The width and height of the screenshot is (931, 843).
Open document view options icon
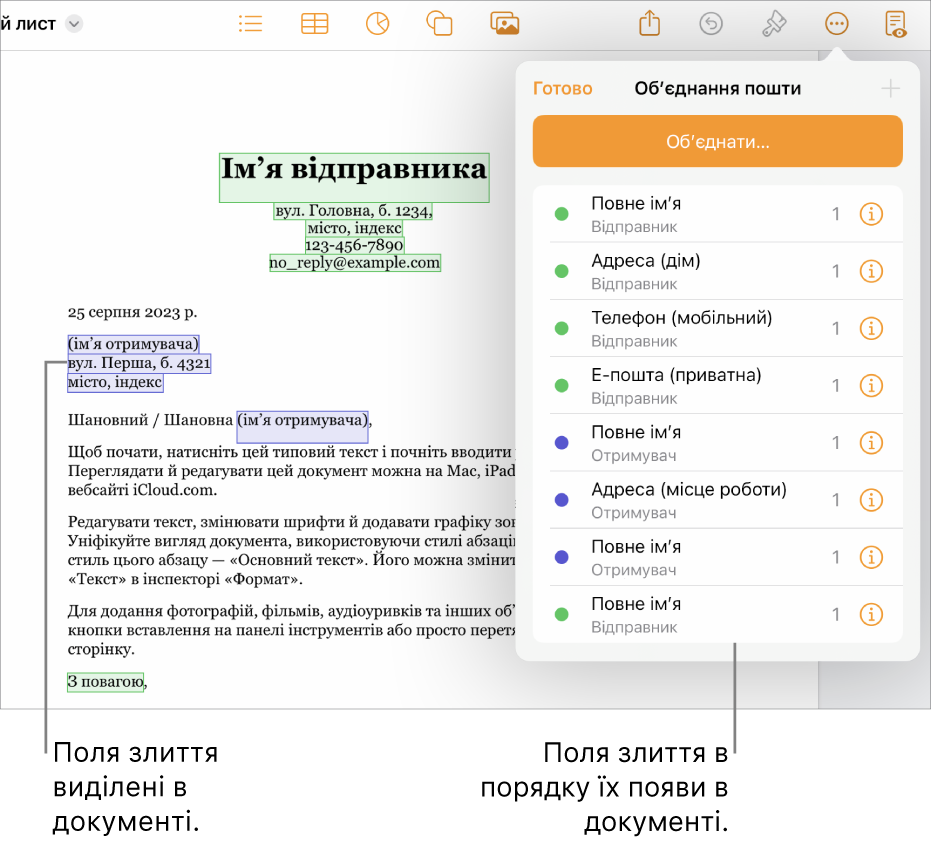coord(895,24)
